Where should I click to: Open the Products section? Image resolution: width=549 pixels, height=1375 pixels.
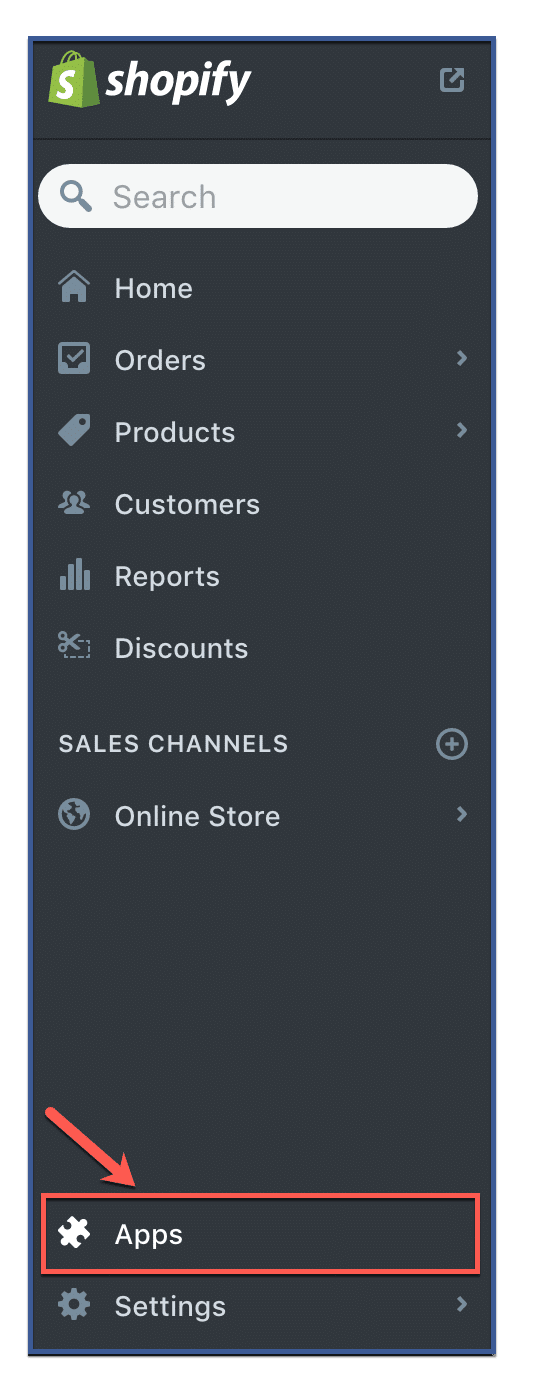click(x=175, y=432)
